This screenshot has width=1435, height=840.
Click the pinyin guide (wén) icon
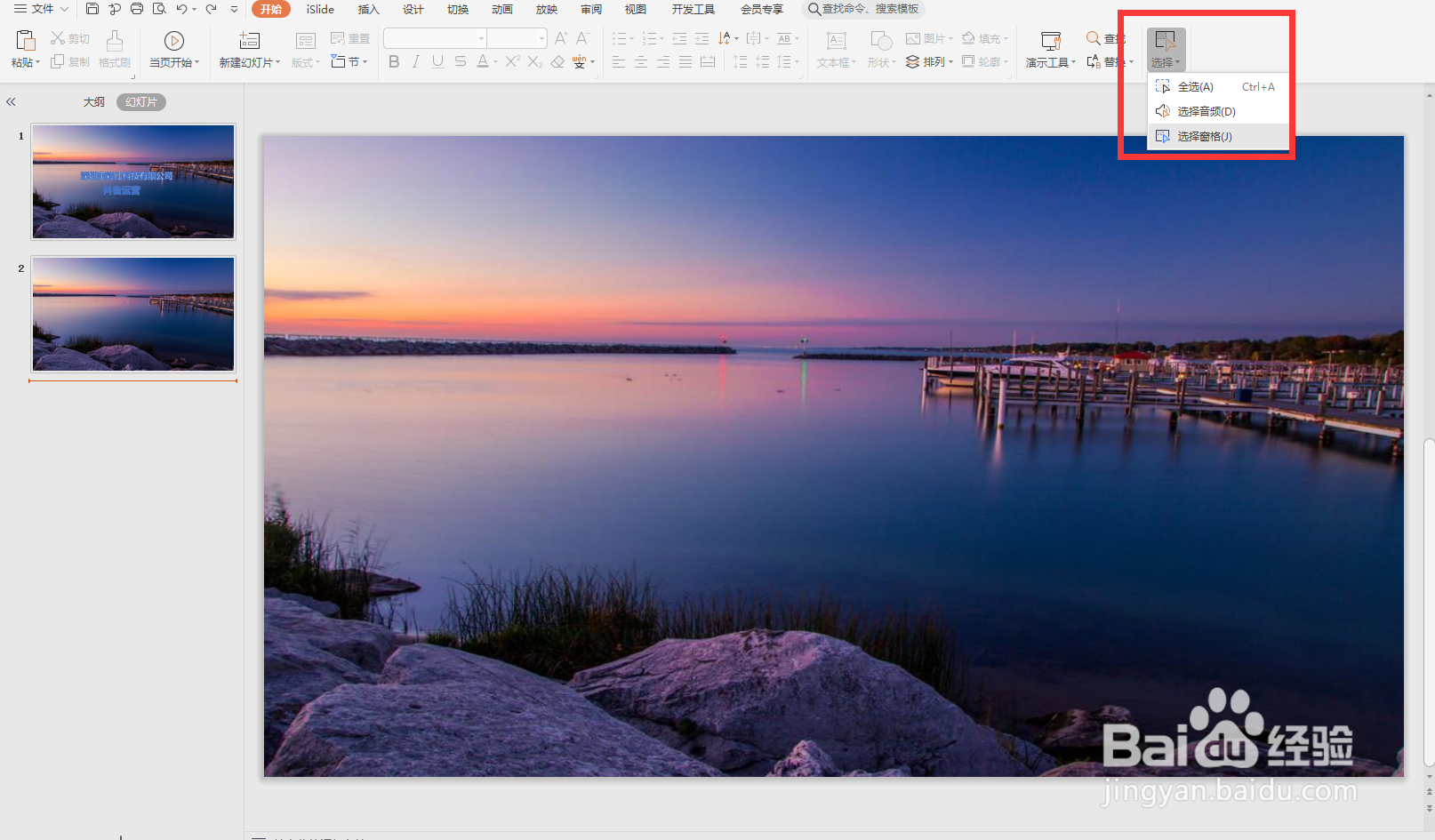tap(579, 61)
